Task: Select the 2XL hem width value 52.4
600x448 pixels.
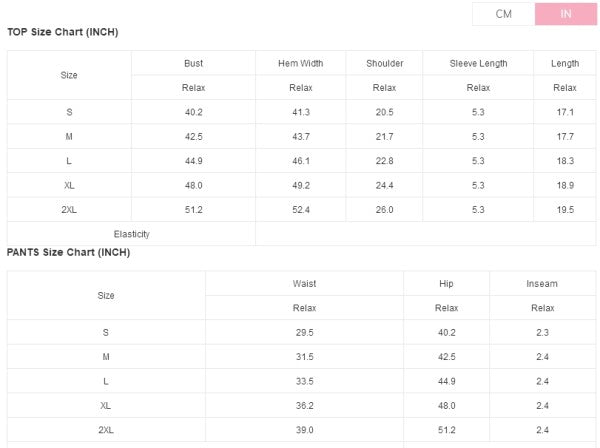Action: [x=300, y=210]
